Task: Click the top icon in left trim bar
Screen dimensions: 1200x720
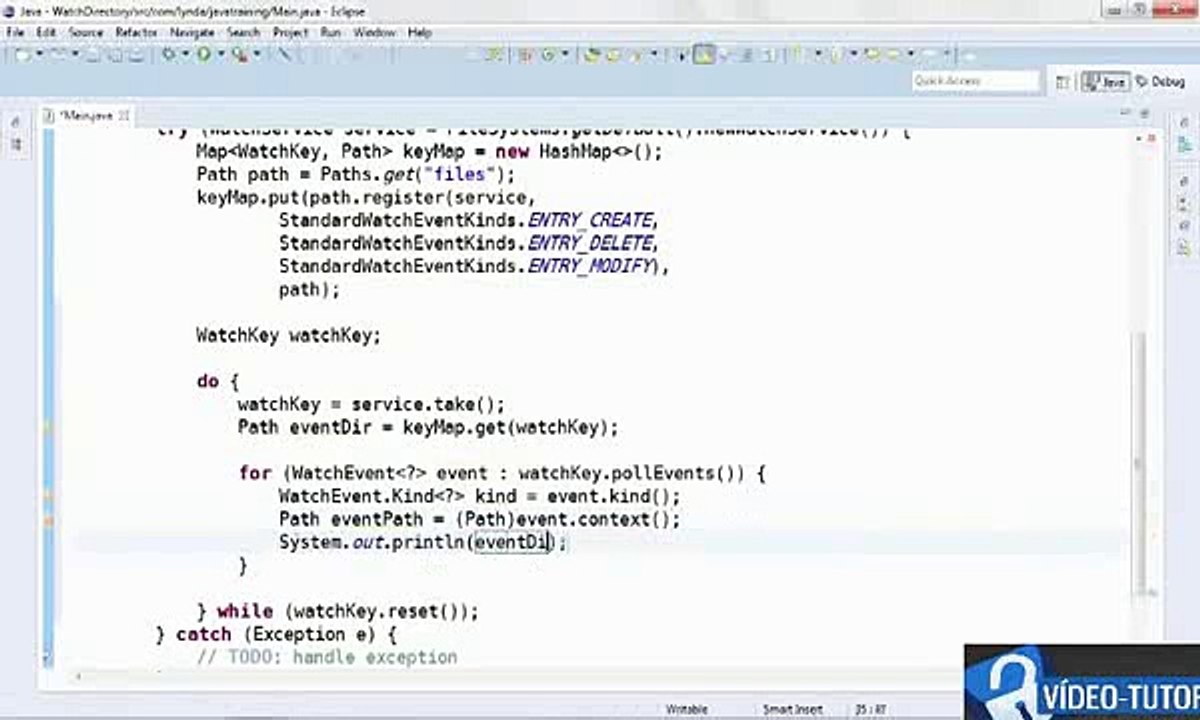Action: click(x=16, y=122)
